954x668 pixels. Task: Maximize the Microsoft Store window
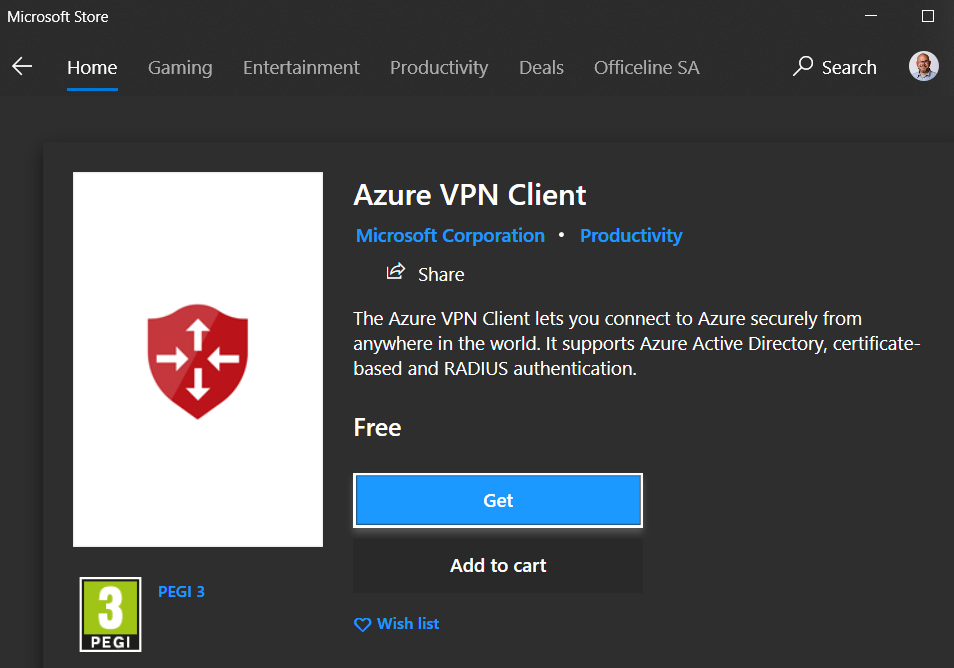pos(927,17)
